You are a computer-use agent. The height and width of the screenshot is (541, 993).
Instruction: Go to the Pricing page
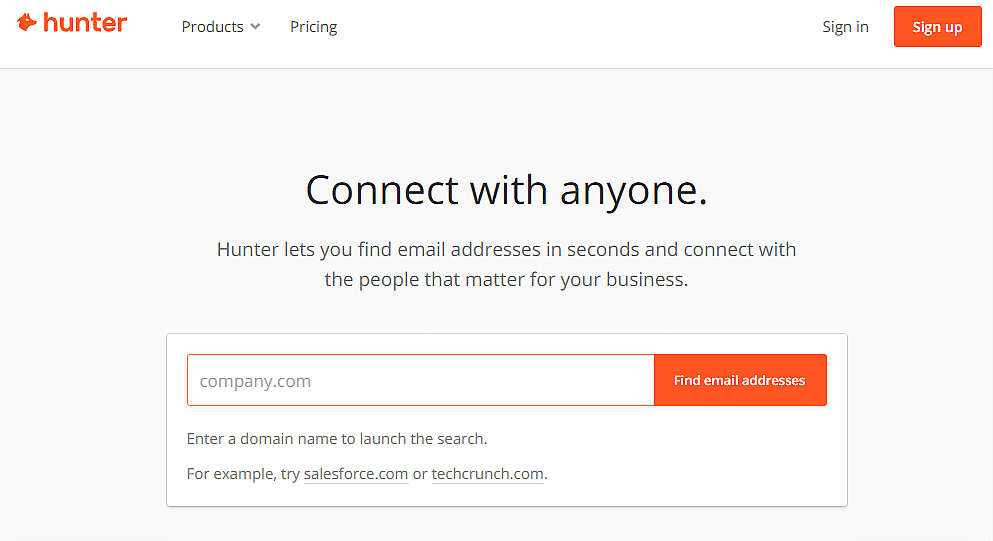tap(314, 27)
